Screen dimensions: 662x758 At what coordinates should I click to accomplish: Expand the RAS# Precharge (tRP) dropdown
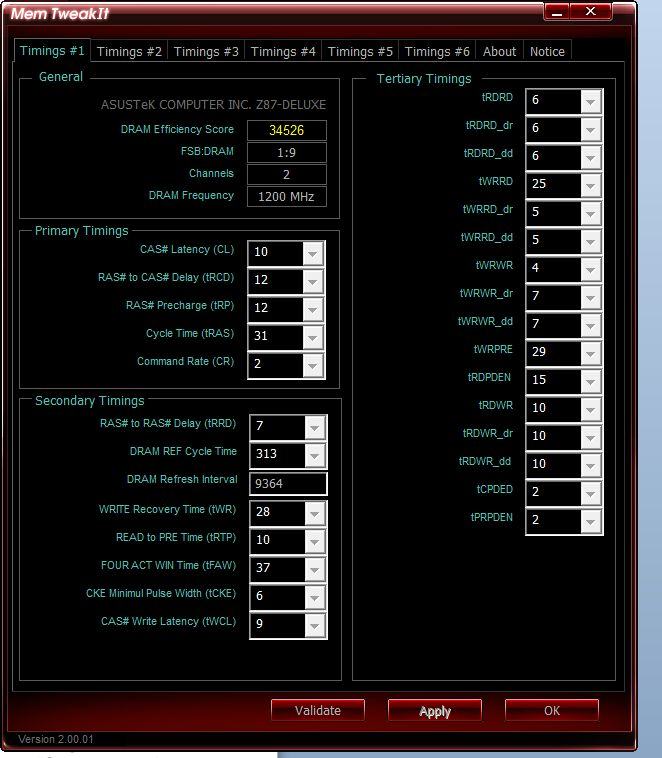[x=313, y=309]
